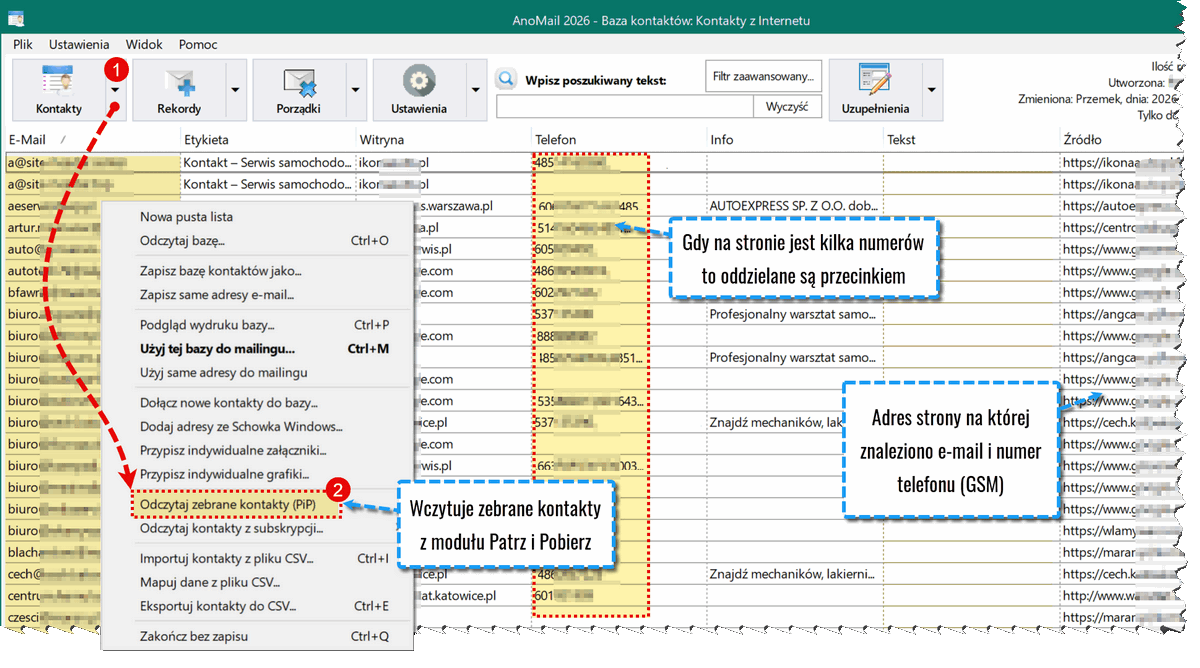Select Odczytaj bazę... menu entry
The image size is (1200, 668).
tap(258, 241)
